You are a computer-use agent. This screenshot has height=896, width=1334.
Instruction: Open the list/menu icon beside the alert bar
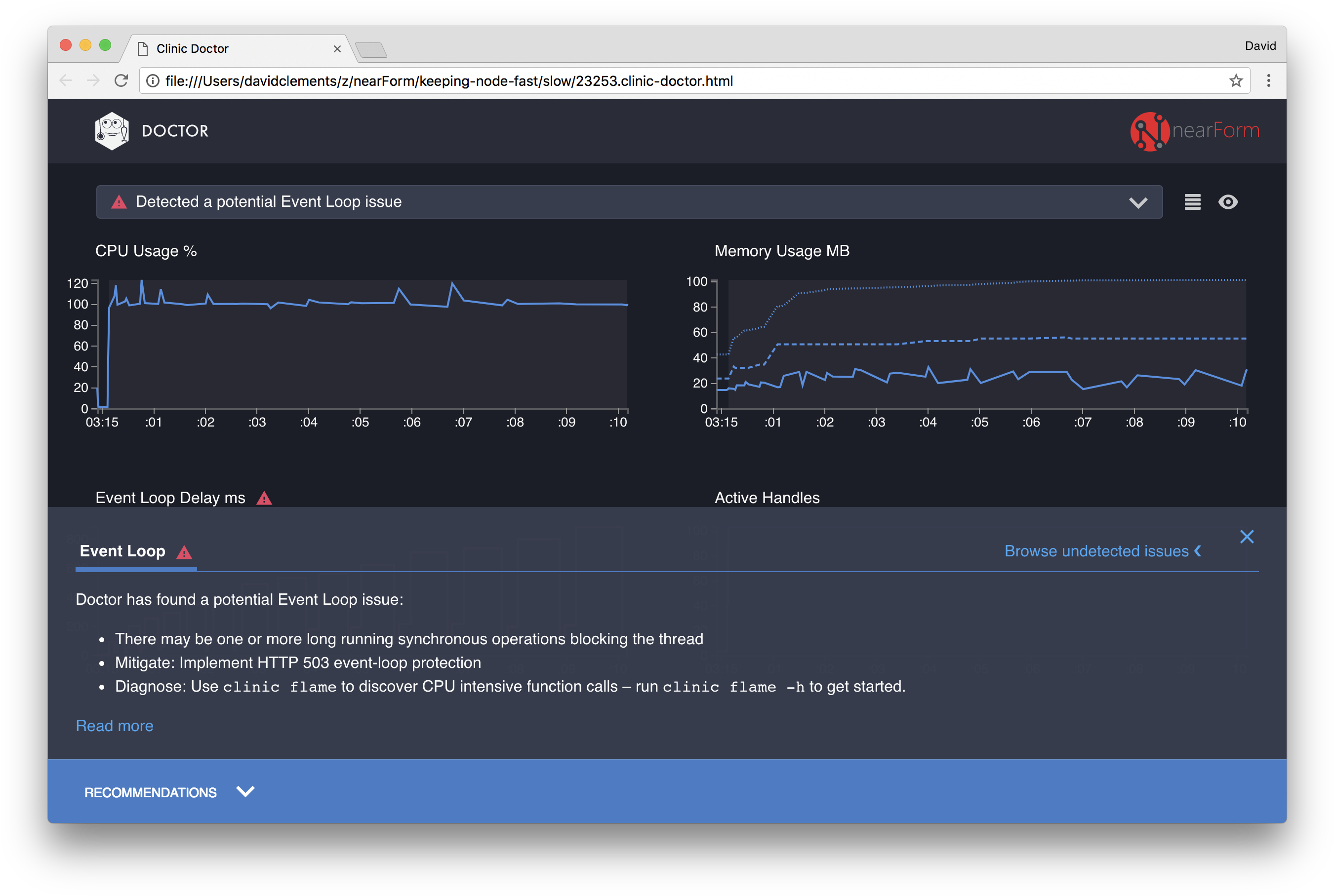[1192, 202]
